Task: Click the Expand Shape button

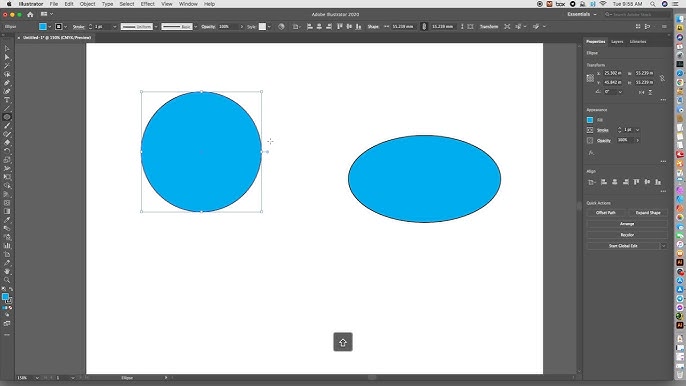Action: click(648, 213)
